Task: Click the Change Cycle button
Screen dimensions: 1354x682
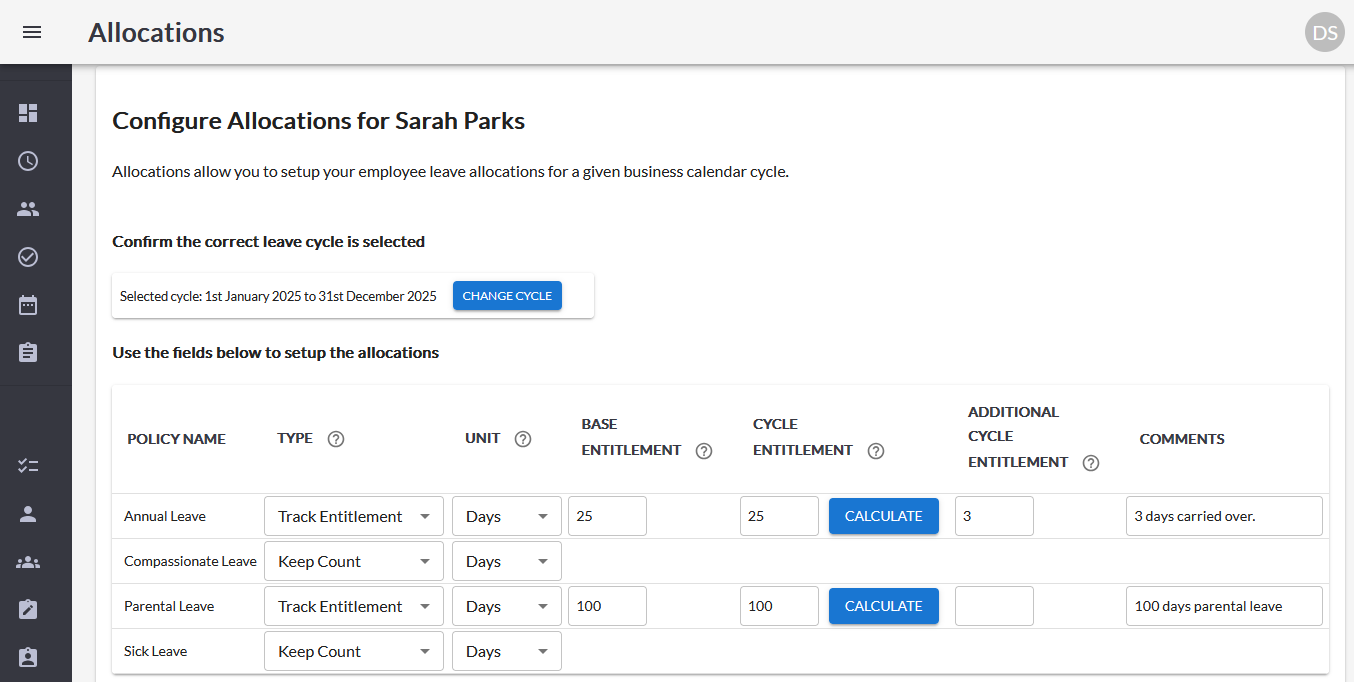Action: coord(507,295)
